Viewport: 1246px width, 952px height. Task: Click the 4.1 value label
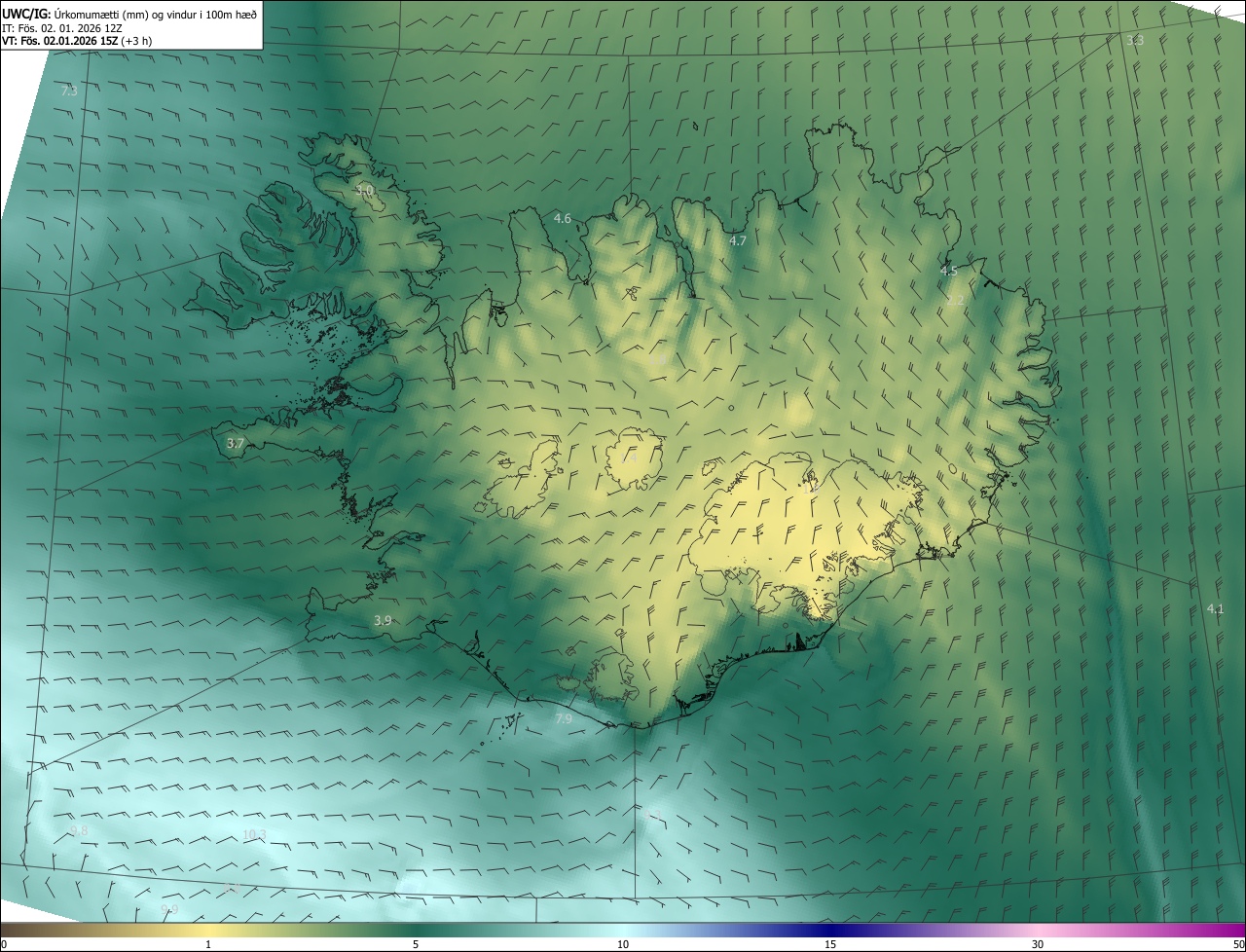coord(1215,608)
